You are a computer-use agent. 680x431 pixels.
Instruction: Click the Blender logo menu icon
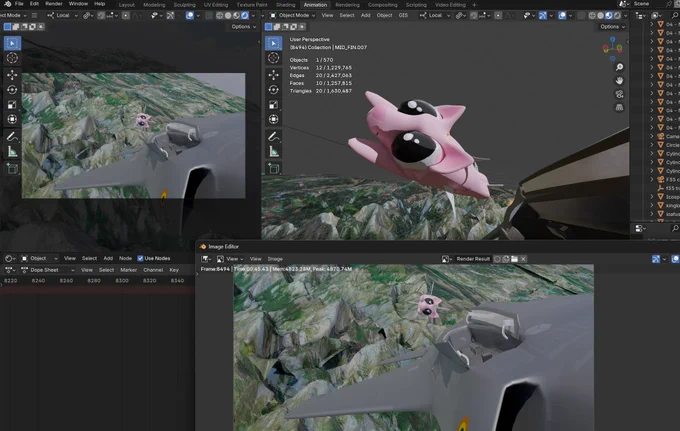[7, 4]
